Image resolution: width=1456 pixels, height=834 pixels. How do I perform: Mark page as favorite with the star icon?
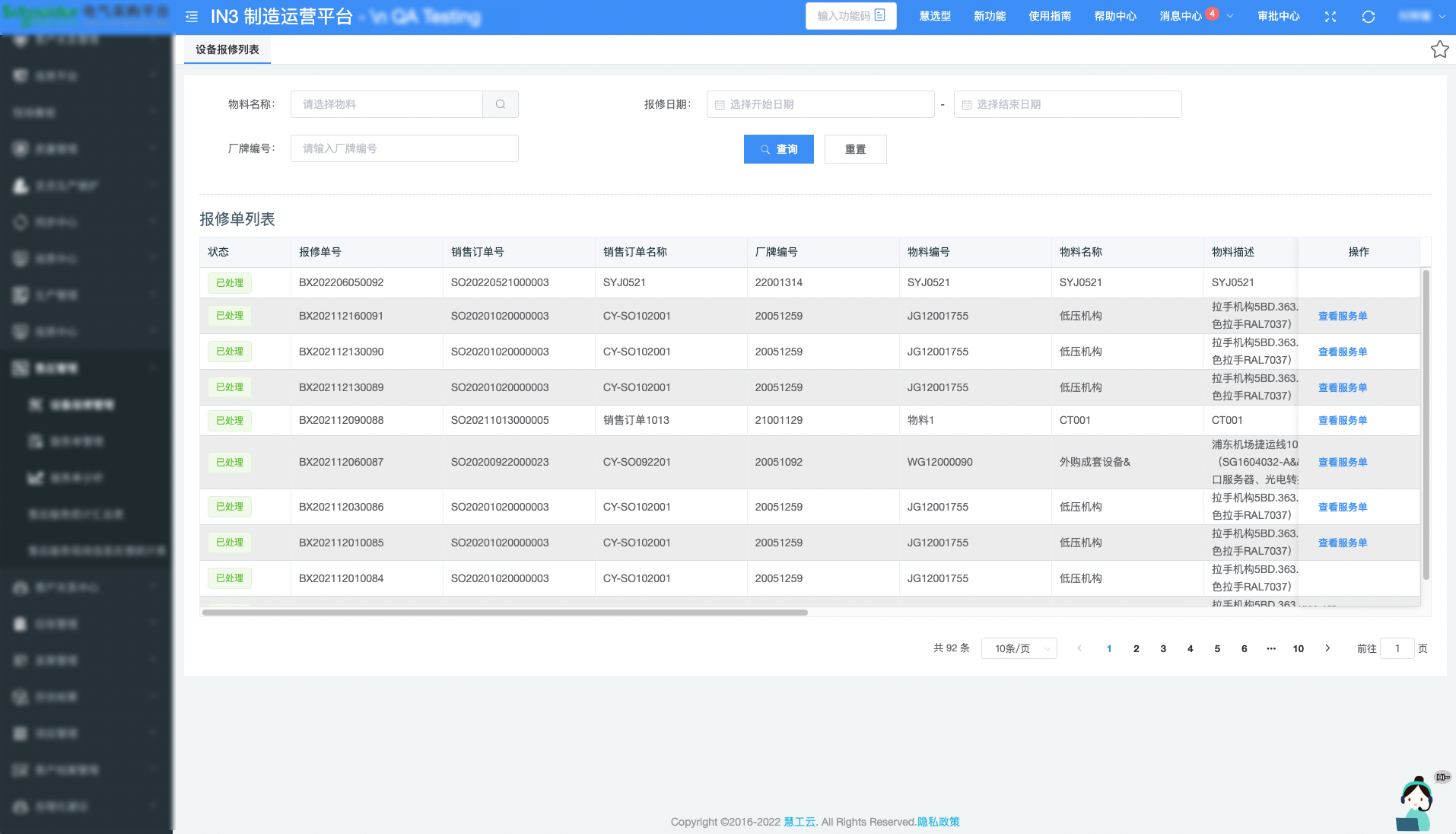point(1439,49)
